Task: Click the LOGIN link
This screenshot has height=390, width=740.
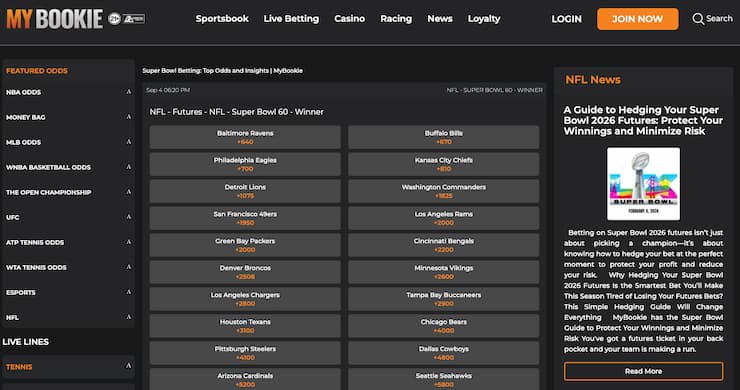Action: tap(566, 19)
